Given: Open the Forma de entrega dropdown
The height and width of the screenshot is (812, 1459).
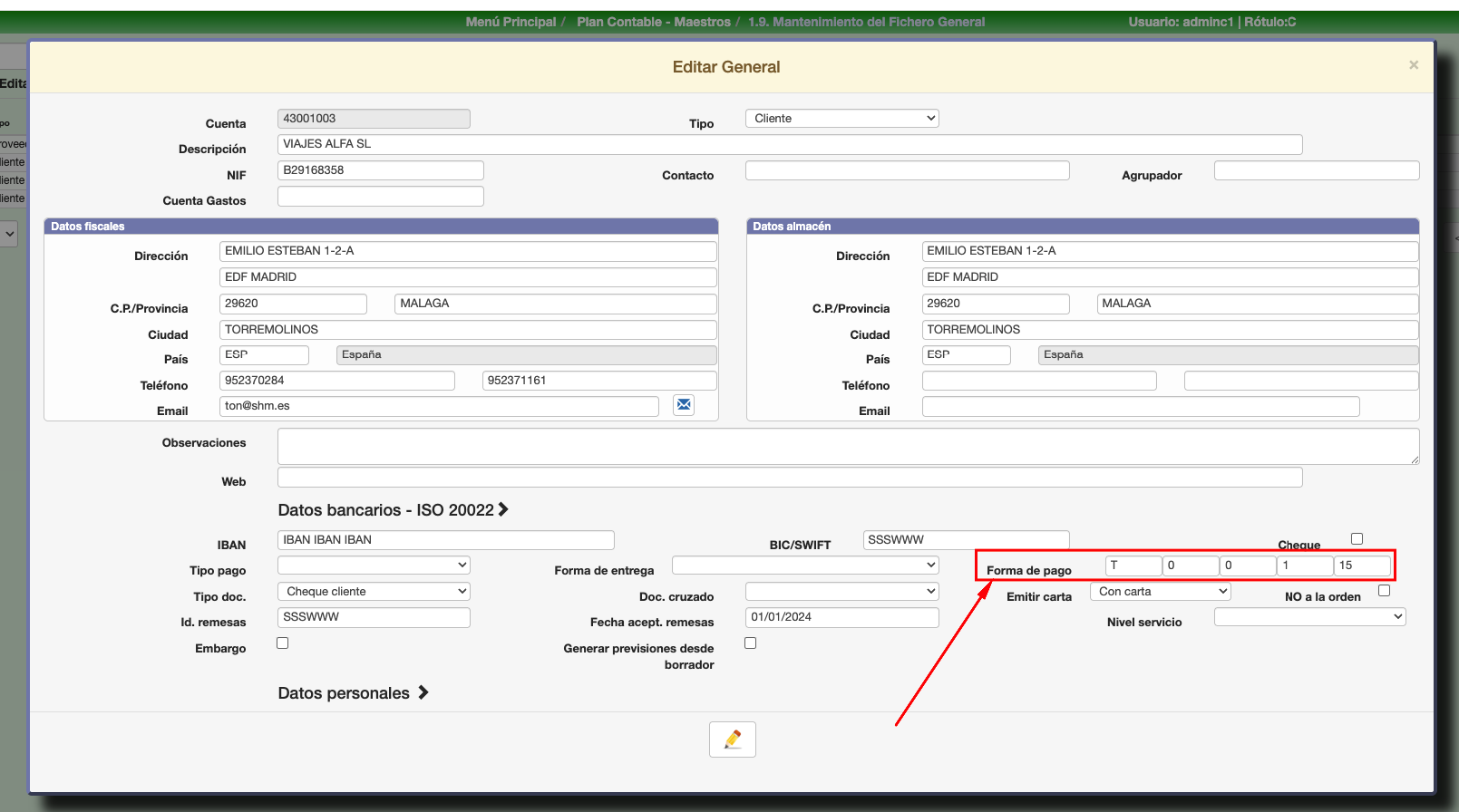Looking at the screenshot, I should pos(805,565).
